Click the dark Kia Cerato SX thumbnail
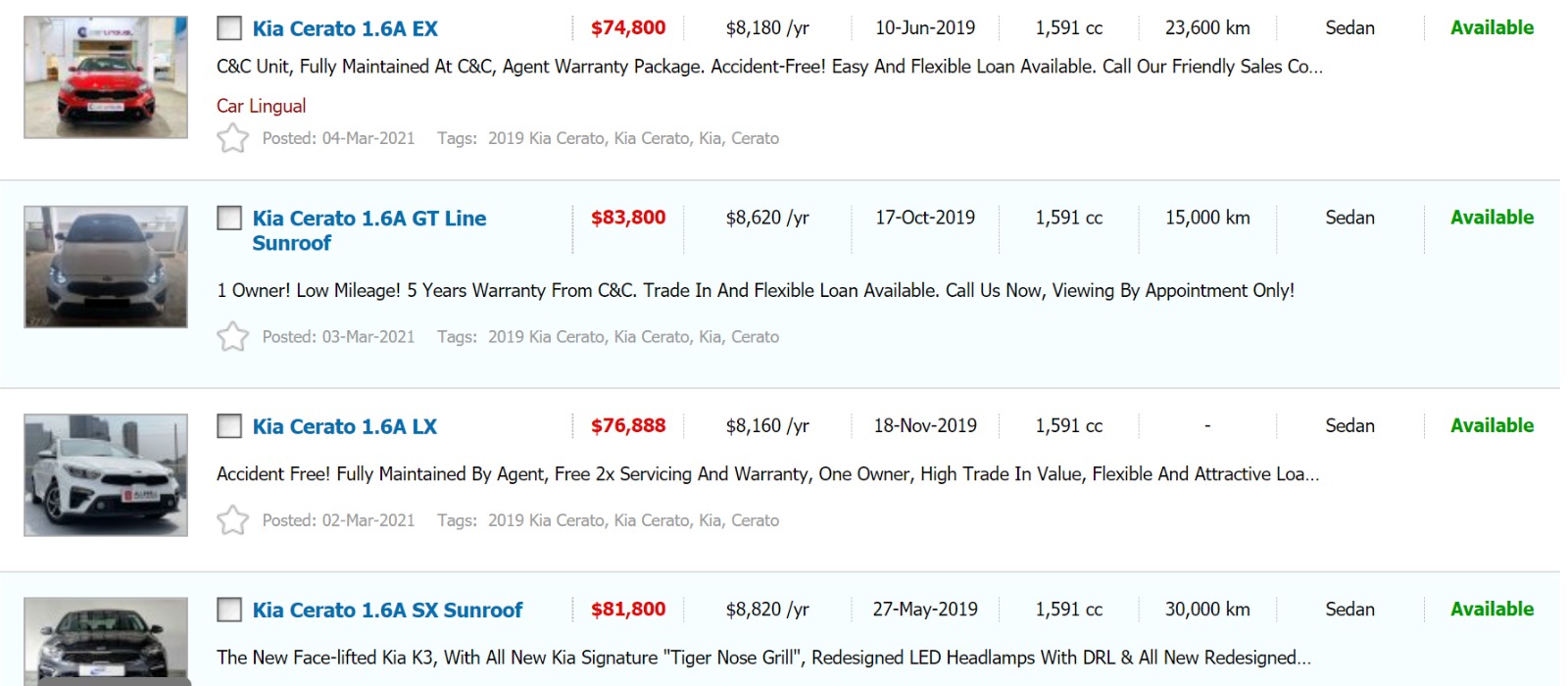The image size is (1568, 686). [106, 641]
